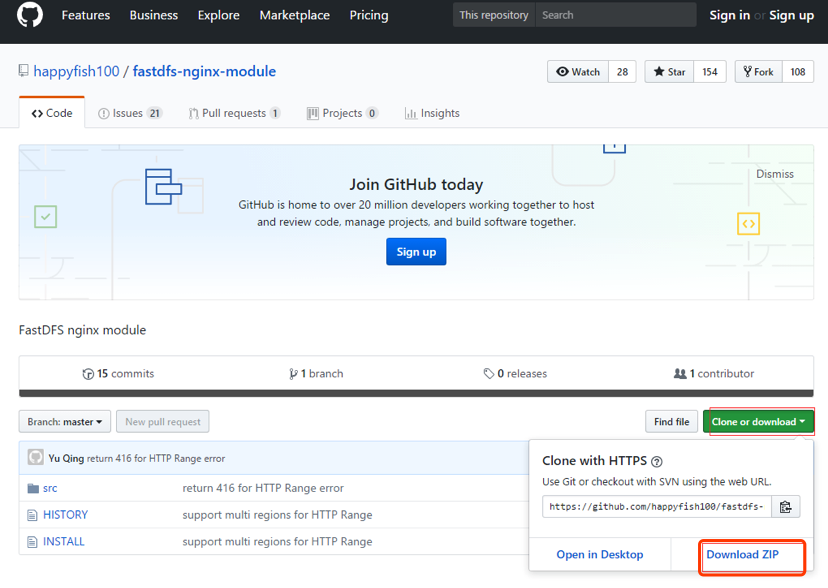
Task: View the 108 forks count
Action: (798, 72)
